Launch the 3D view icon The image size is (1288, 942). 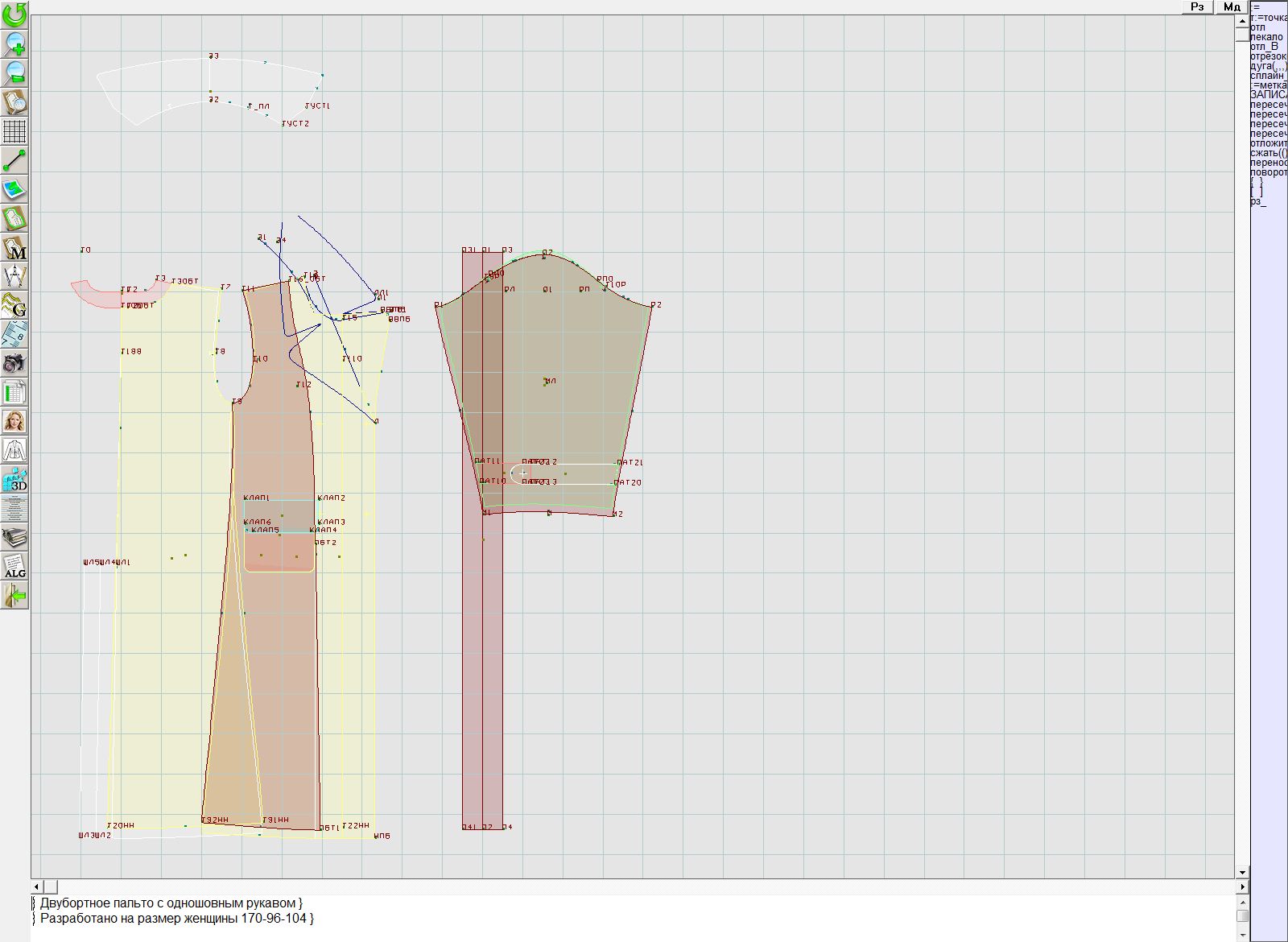click(14, 480)
